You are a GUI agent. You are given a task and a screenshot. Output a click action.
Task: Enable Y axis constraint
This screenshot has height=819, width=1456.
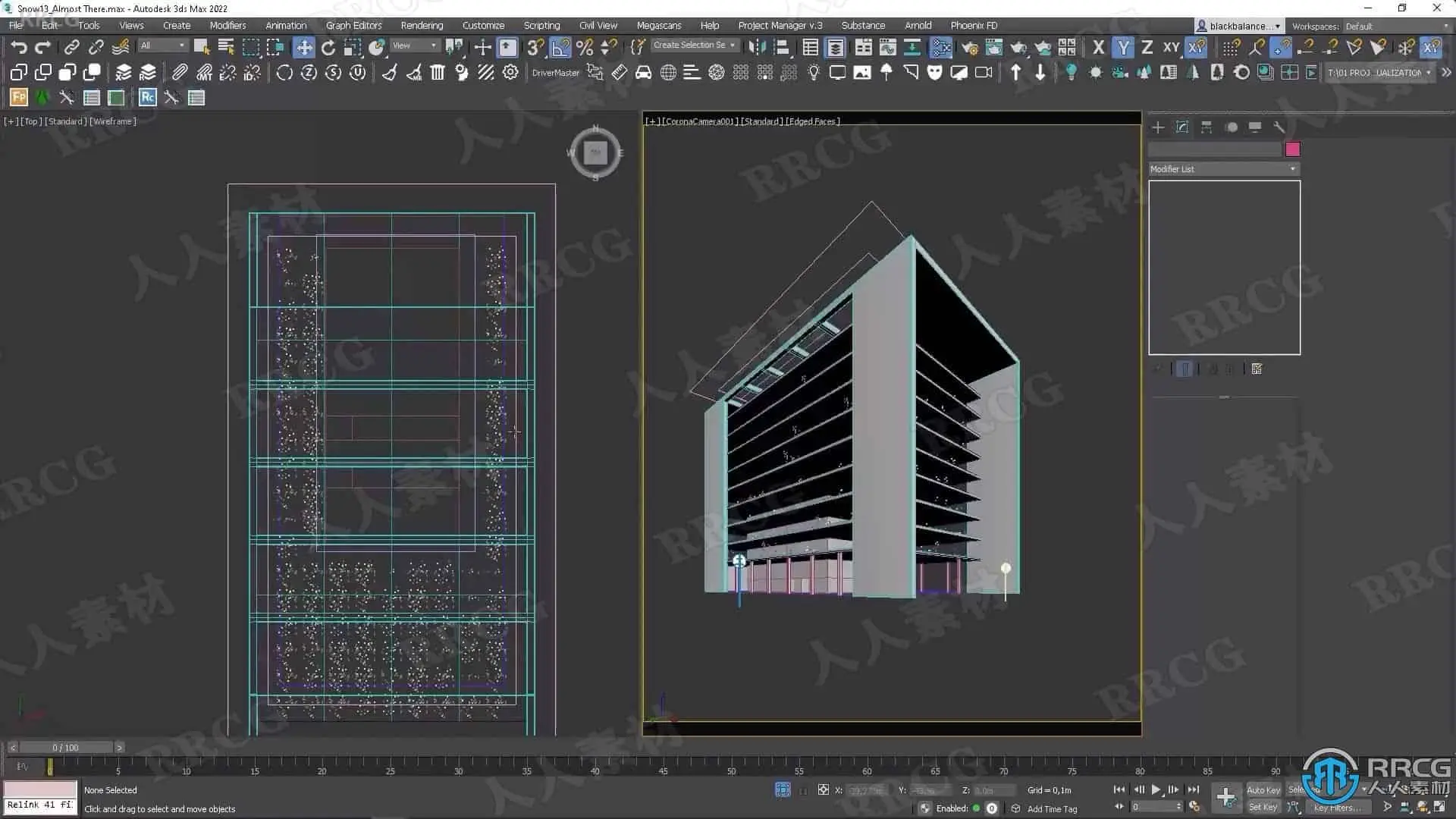pyautogui.click(x=1123, y=48)
